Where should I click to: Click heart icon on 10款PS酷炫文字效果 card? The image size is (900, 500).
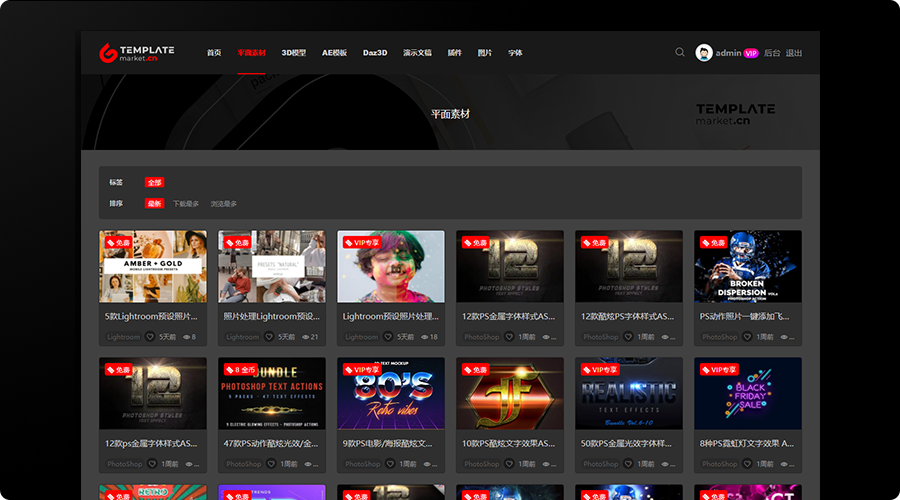pyautogui.click(x=509, y=464)
